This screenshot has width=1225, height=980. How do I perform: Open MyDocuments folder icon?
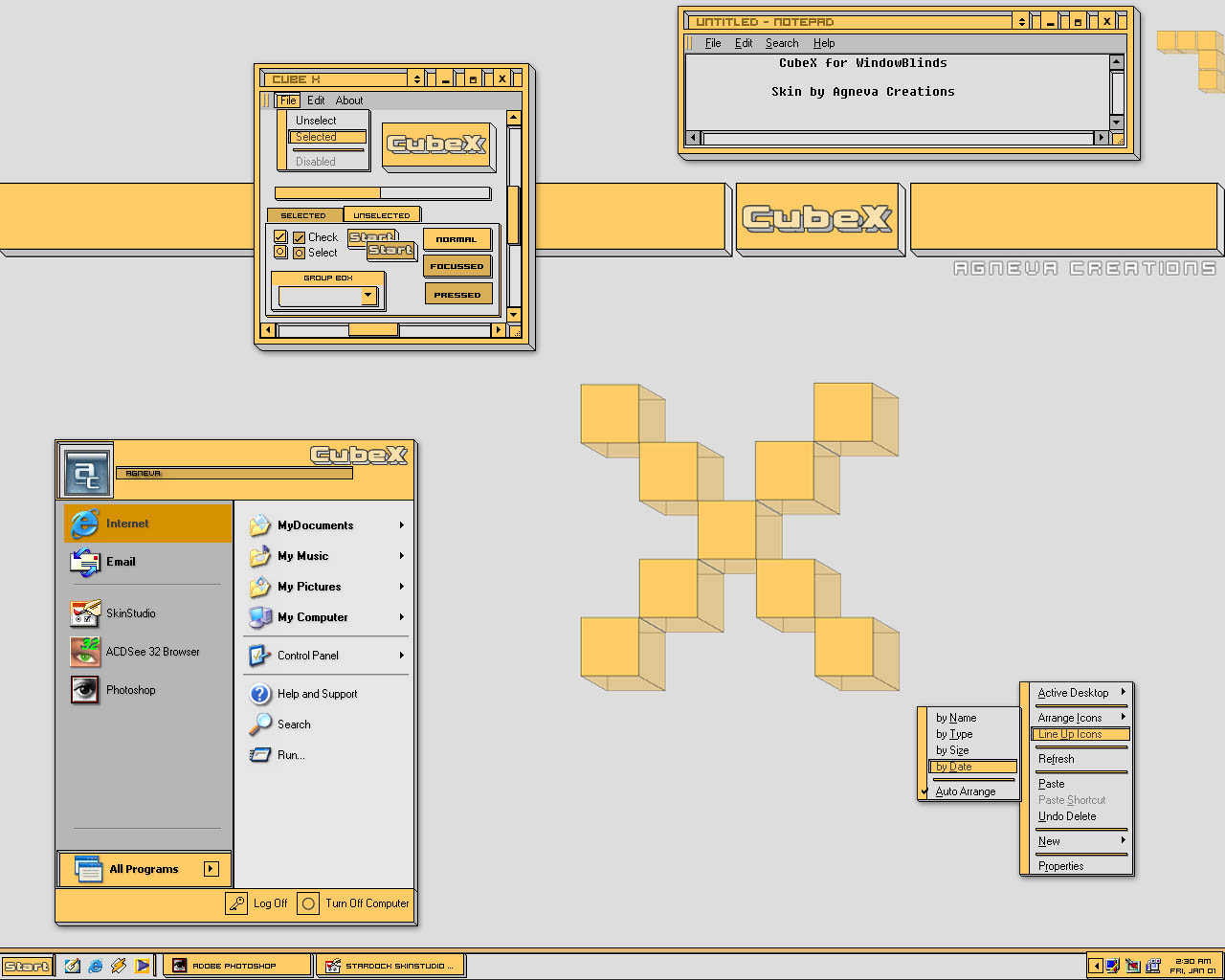coord(259,525)
